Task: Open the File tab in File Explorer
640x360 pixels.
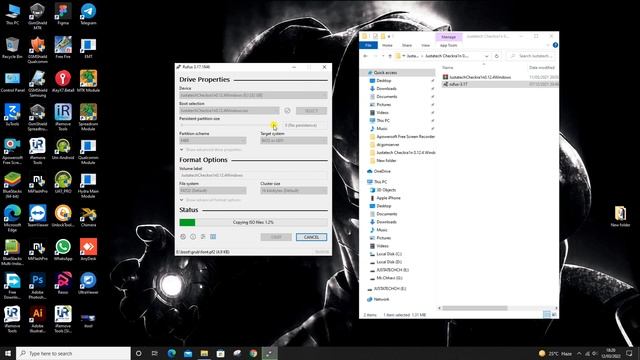Action: pos(368,45)
